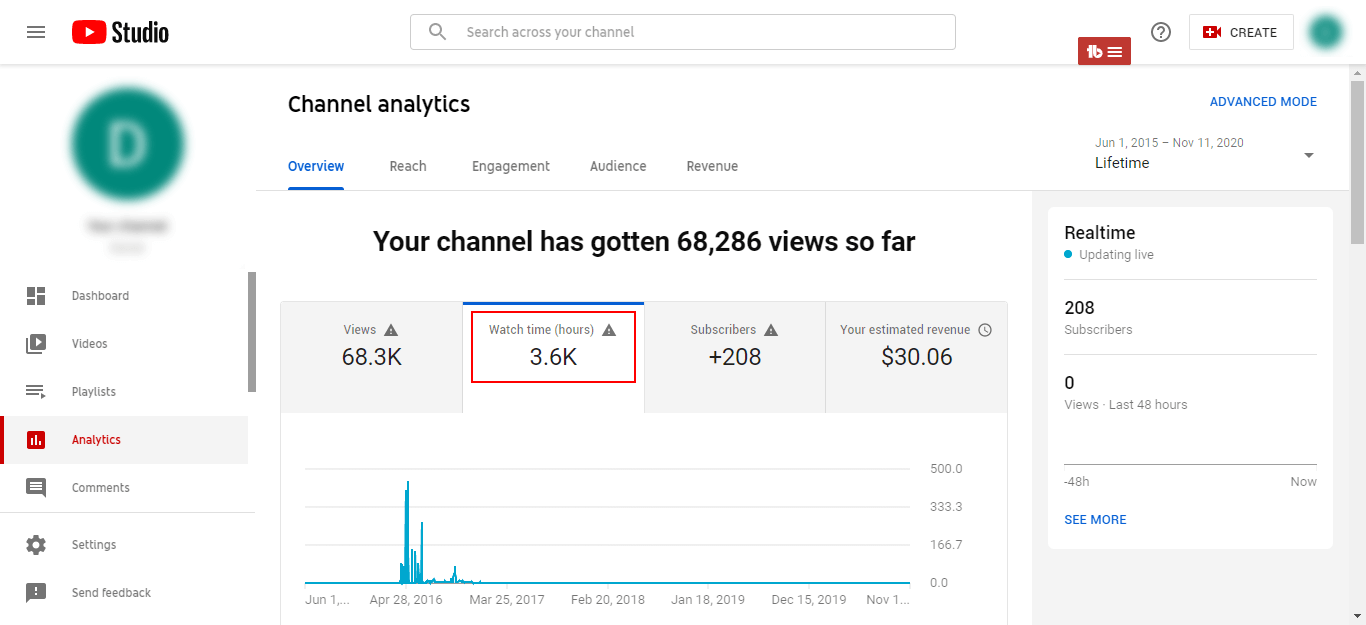This screenshot has width=1366, height=625.
Task: Select the Subscribers metric card
Action: (x=735, y=357)
